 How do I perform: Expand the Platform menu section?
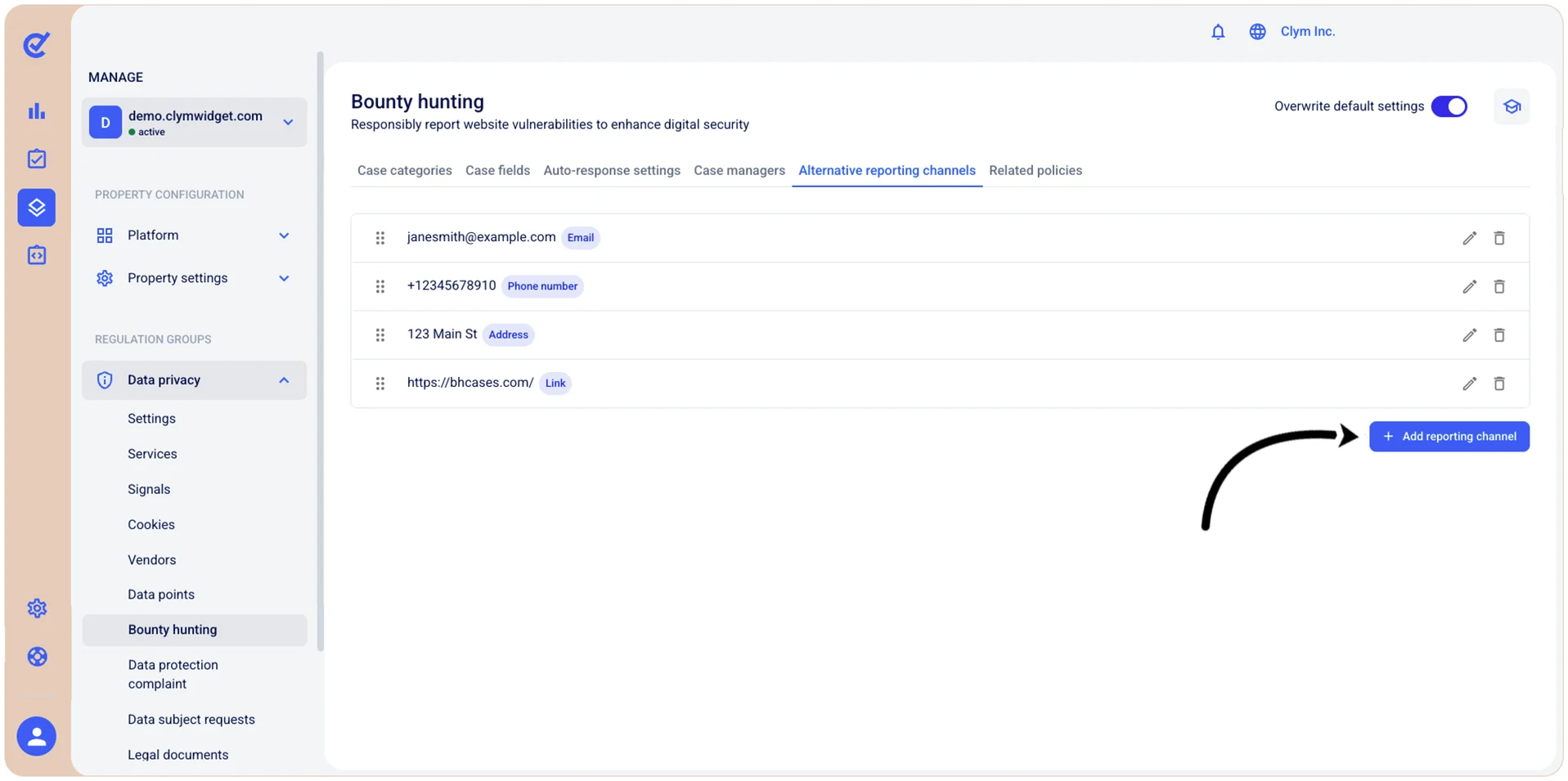point(195,236)
